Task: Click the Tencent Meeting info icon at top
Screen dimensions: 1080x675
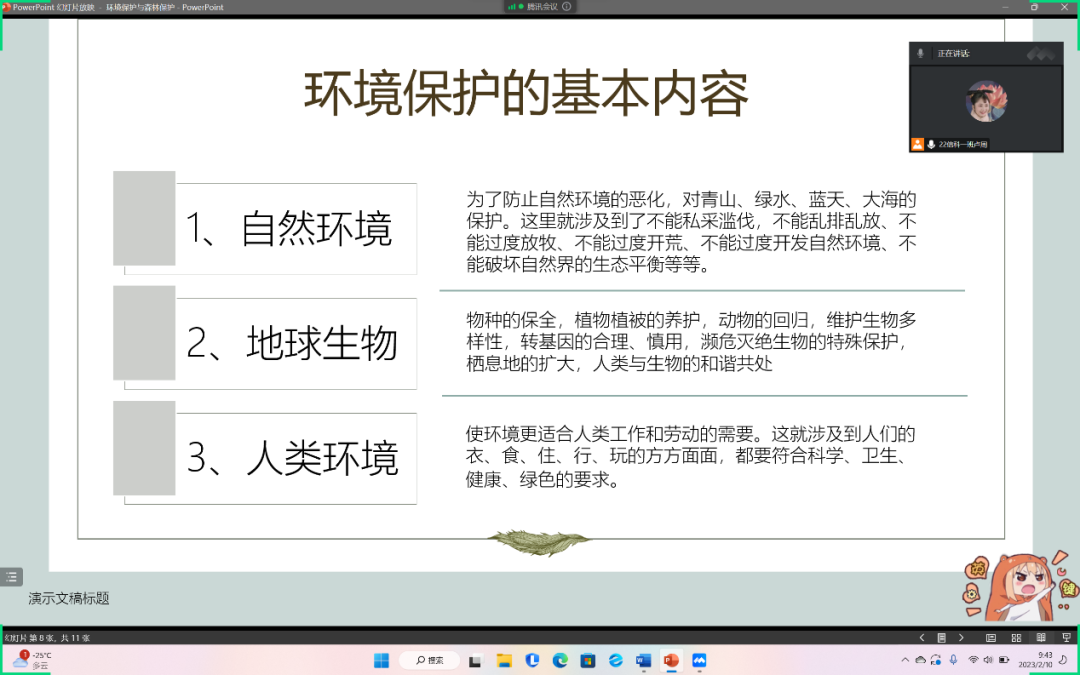Action: (x=566, y=6)
